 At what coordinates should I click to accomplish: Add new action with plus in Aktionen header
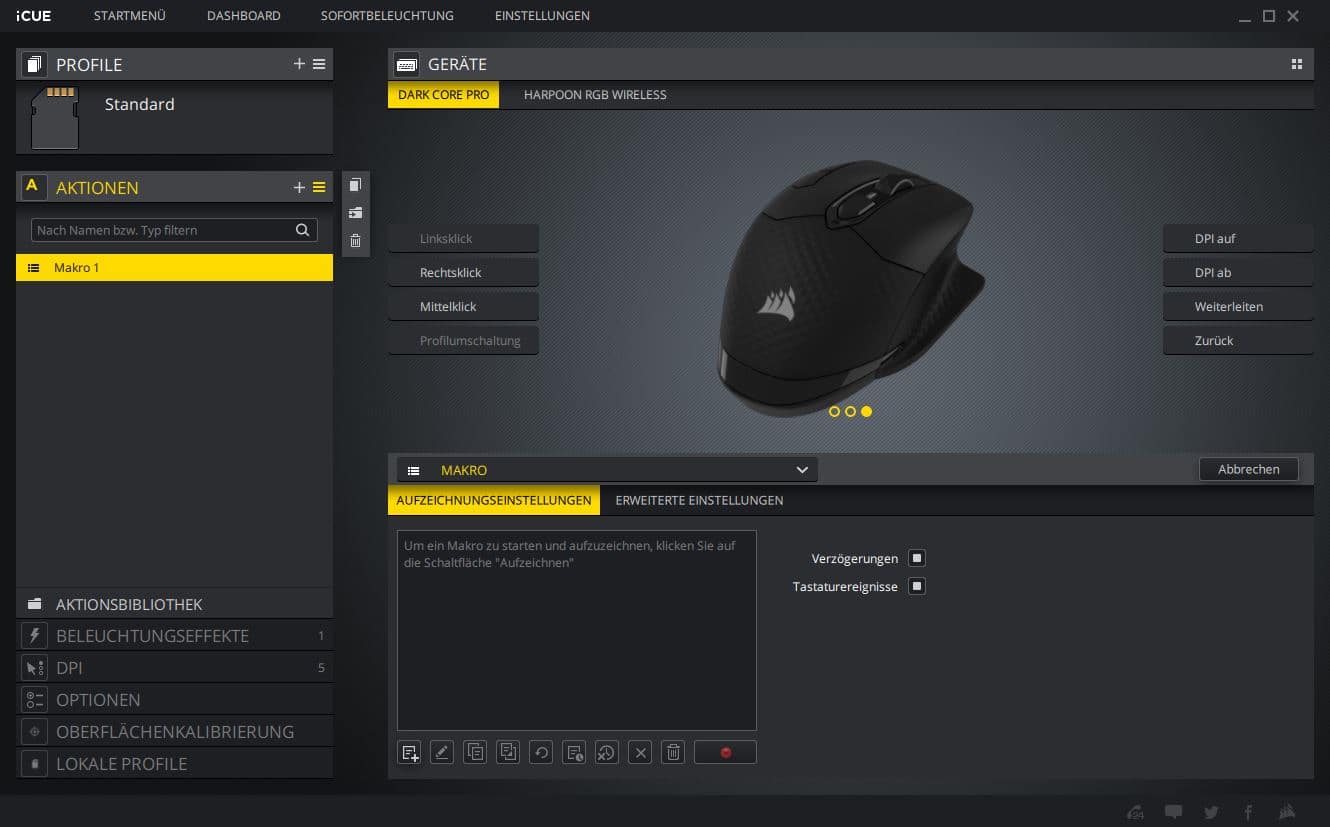pos(299,187)
